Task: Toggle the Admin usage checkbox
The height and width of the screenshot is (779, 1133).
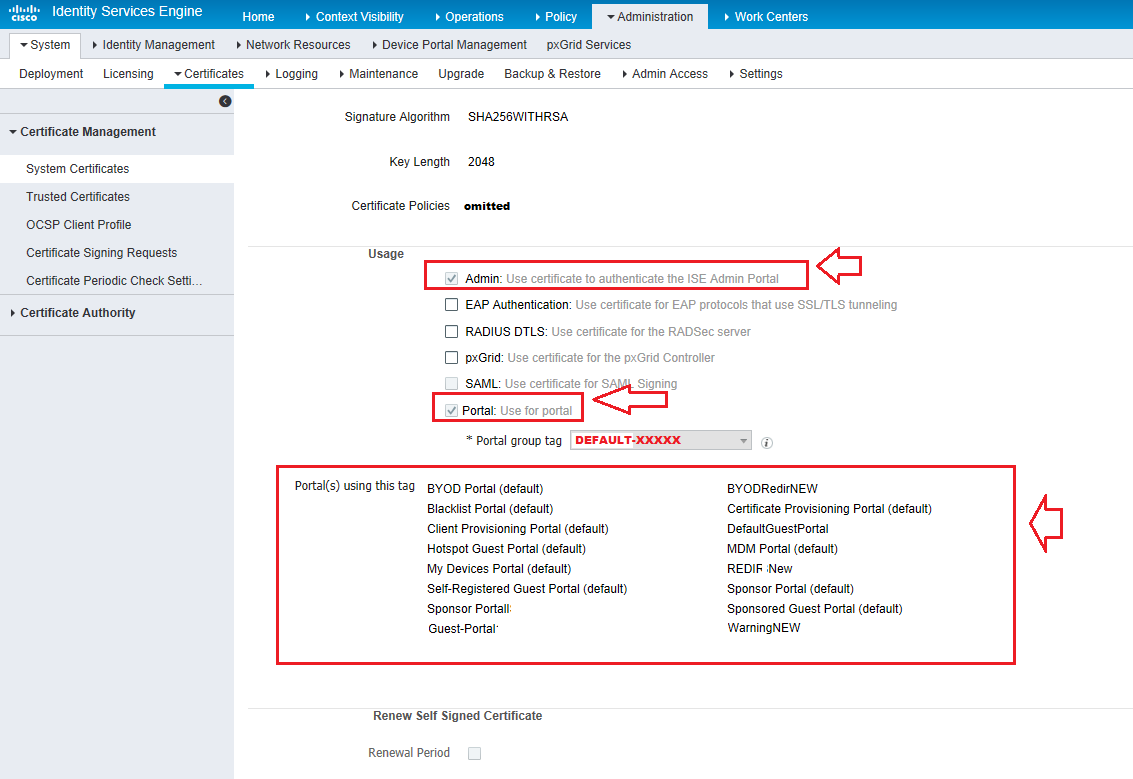Action: (452, 278)
